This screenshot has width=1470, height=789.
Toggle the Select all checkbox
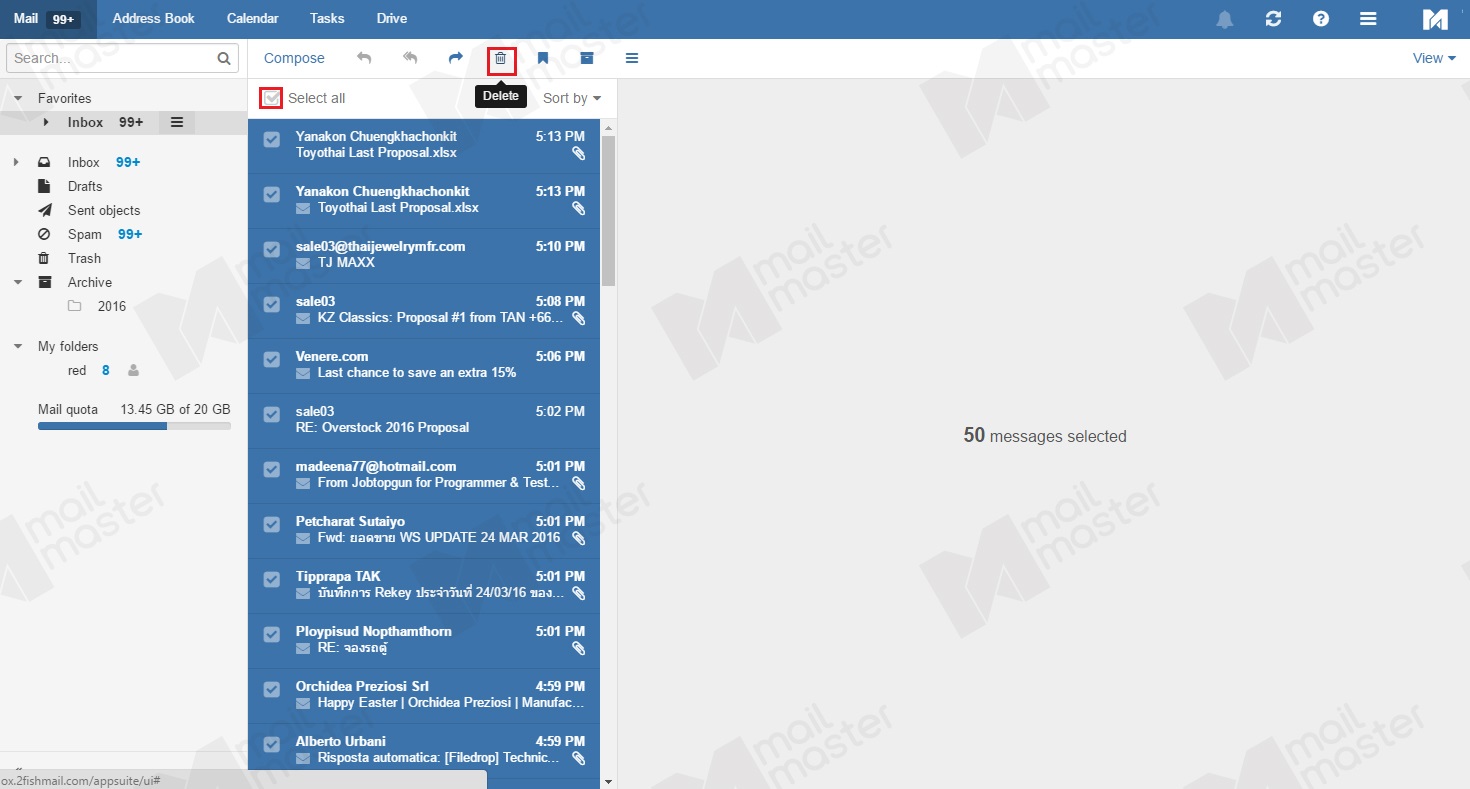tap(271, 98)
